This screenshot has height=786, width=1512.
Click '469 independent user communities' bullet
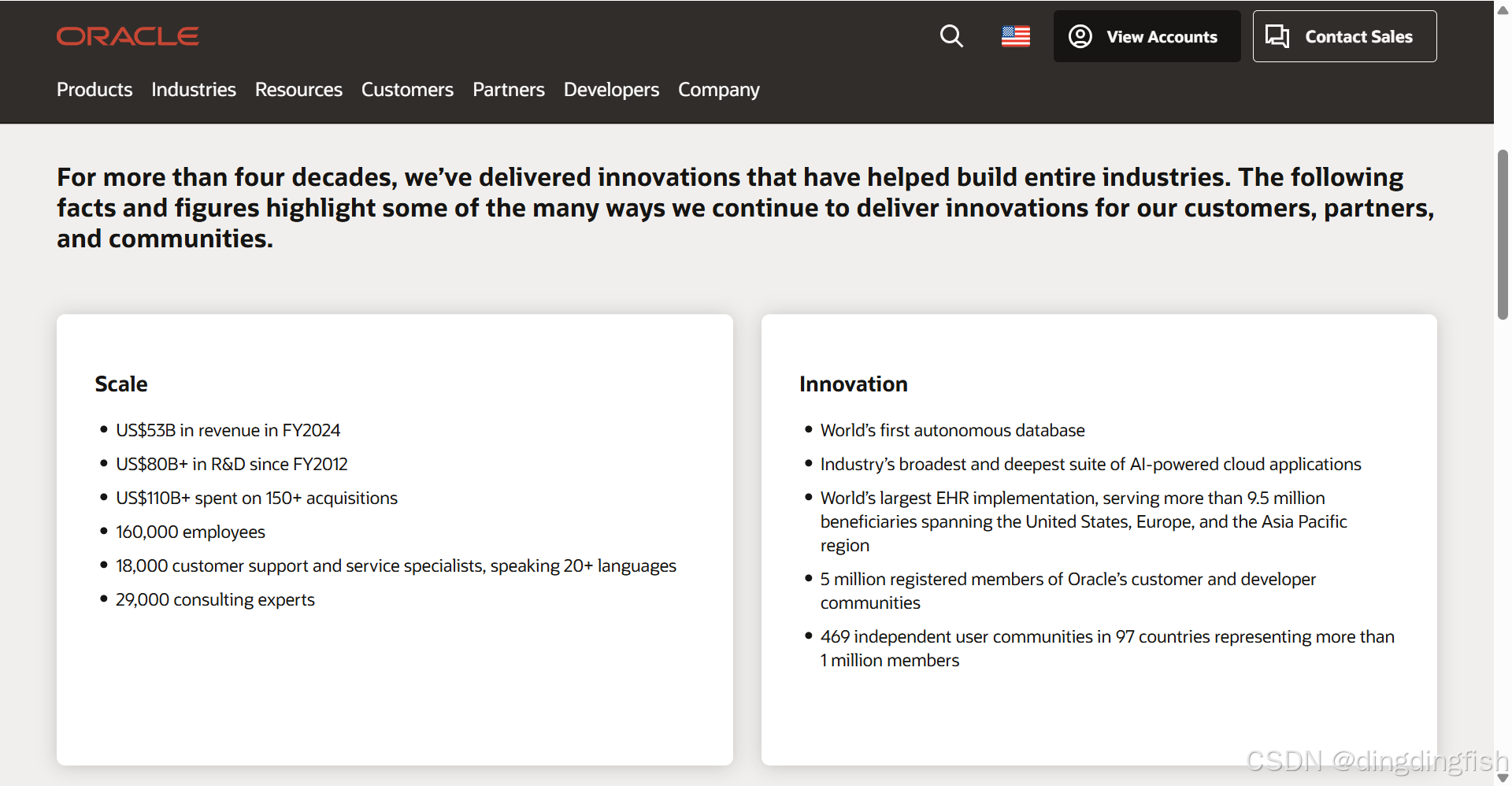click(1107, 648)
